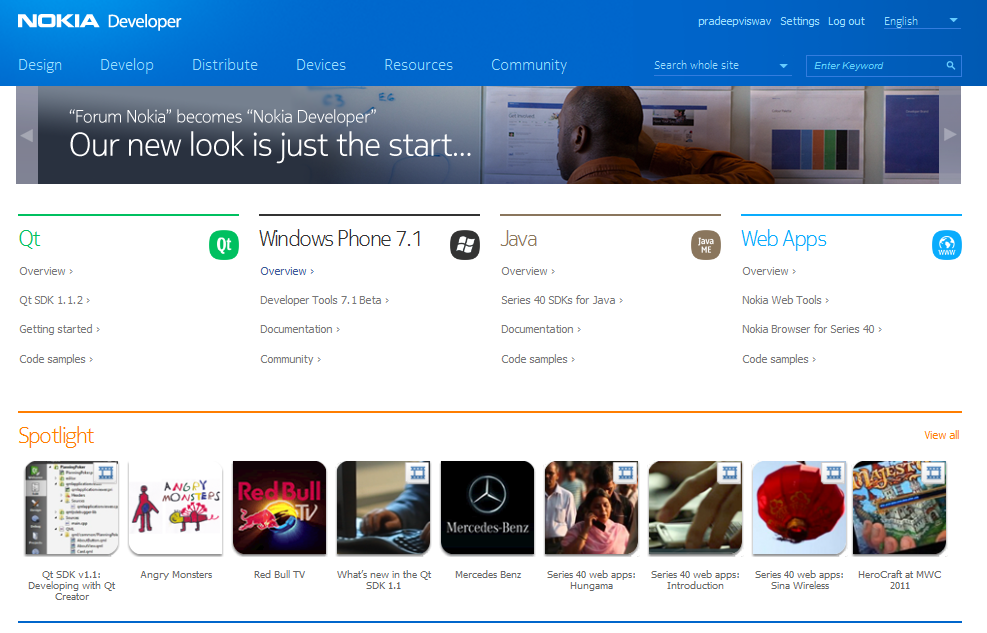Screen dimensions: 987x633
Task: Open Series 40 Introduction thumbnail
Action: (x=696, y=508)
